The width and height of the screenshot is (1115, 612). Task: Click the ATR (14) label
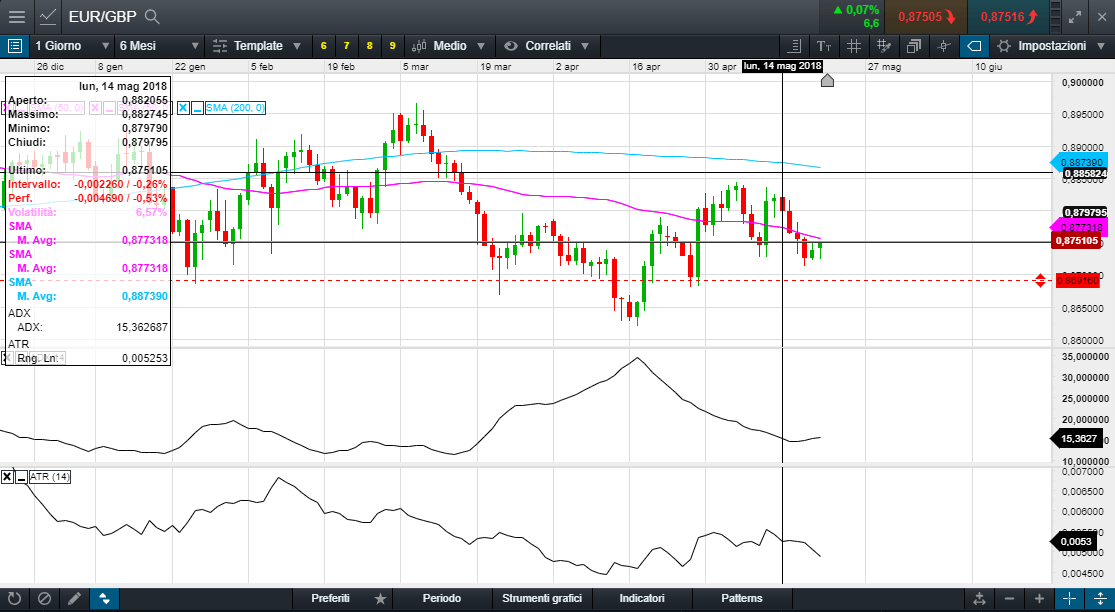tap(50, 477)
